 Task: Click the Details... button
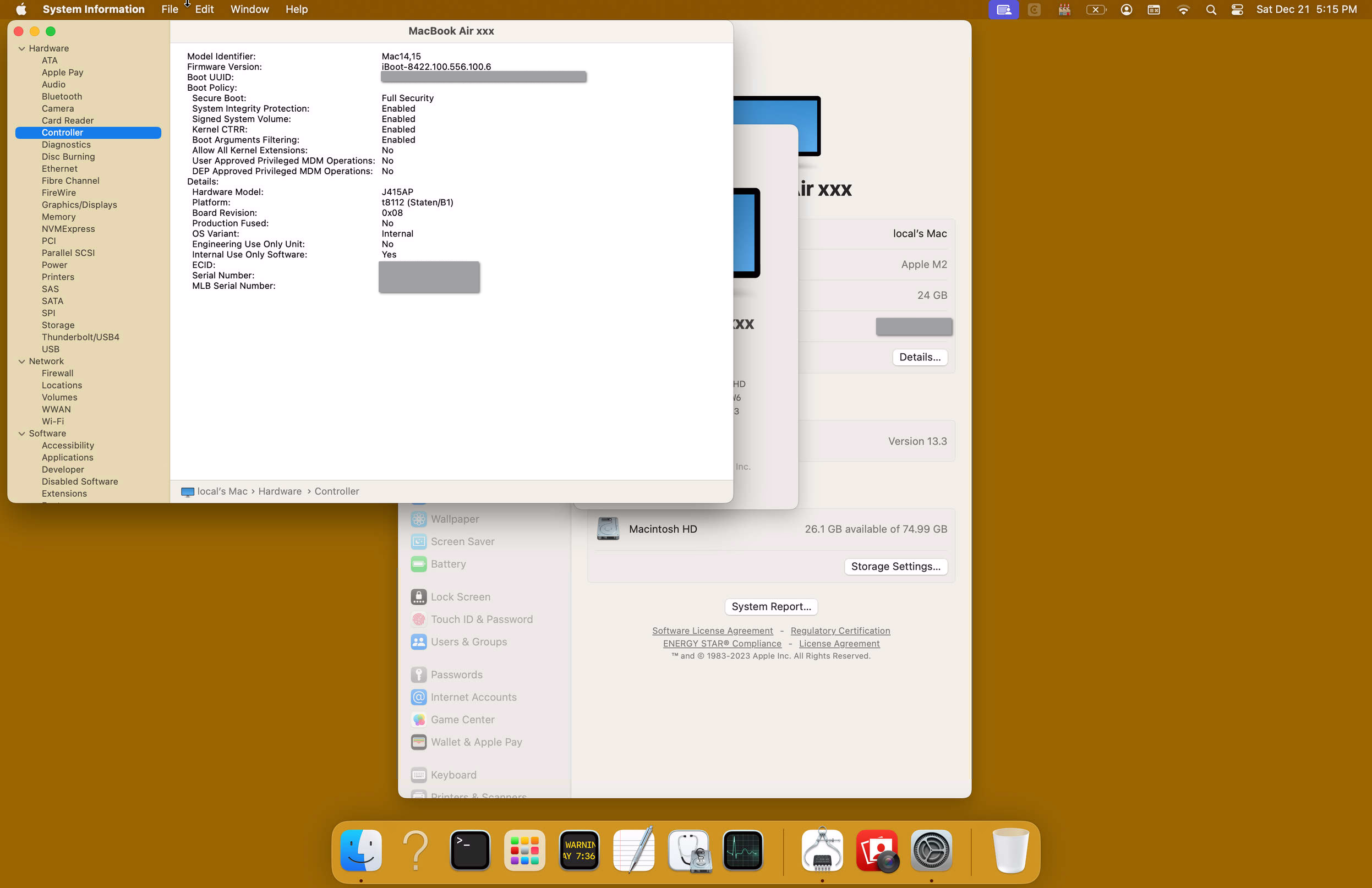tap(920, 357)
